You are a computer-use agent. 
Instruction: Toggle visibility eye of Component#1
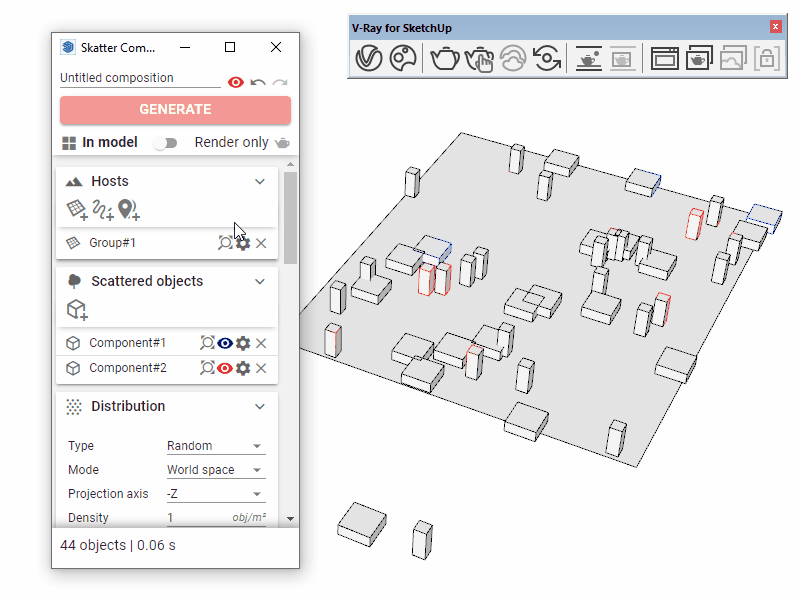pyautogui.click(x=225, y=343)
